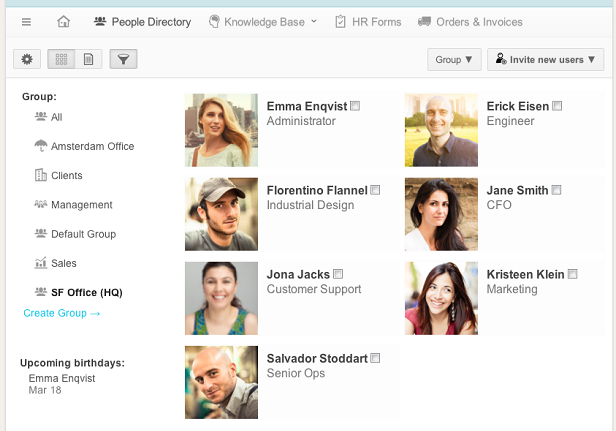Click the Create Group link
This screenshot has width=616, height=431.
62,313
